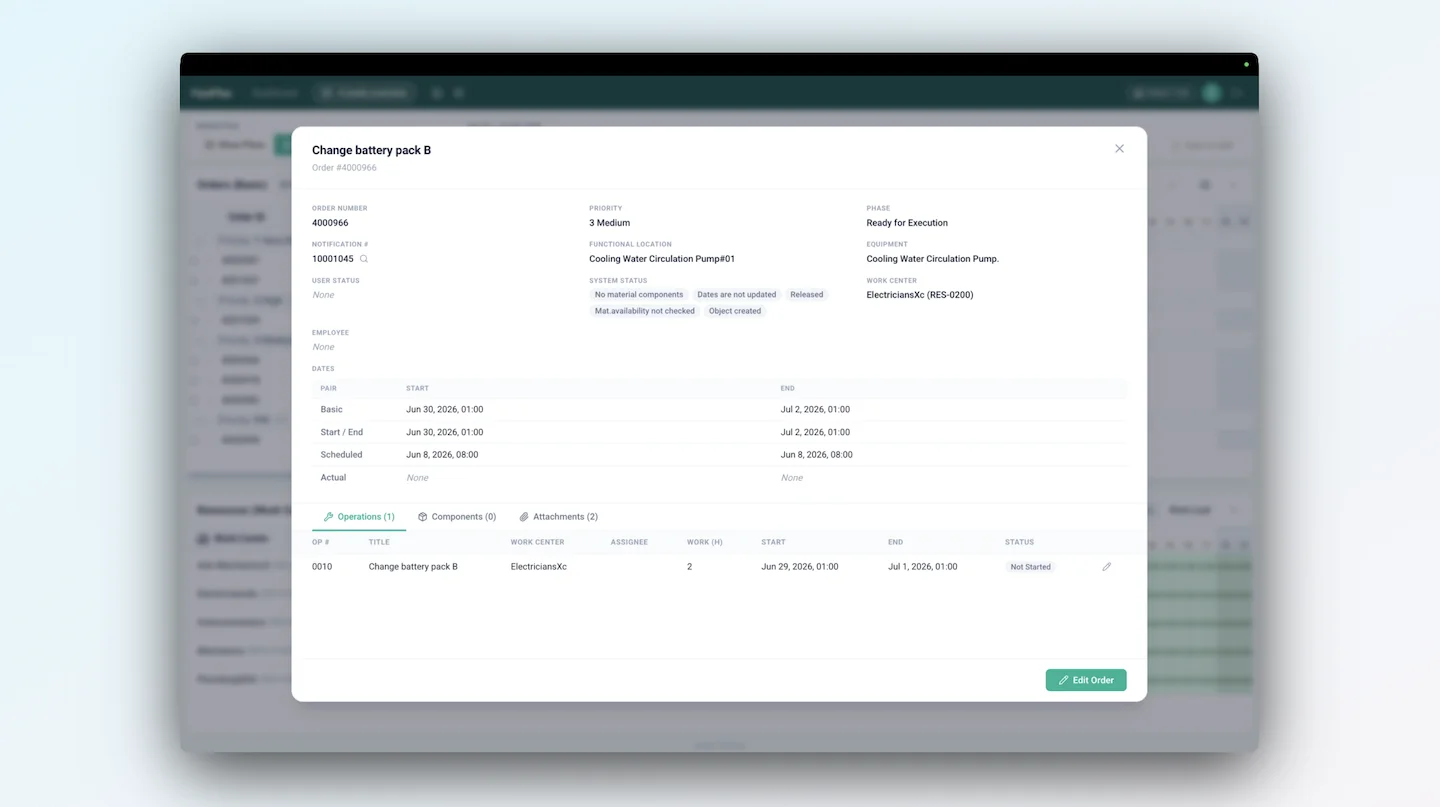Click the 'Not Started' status badge

pos(1030,567)
